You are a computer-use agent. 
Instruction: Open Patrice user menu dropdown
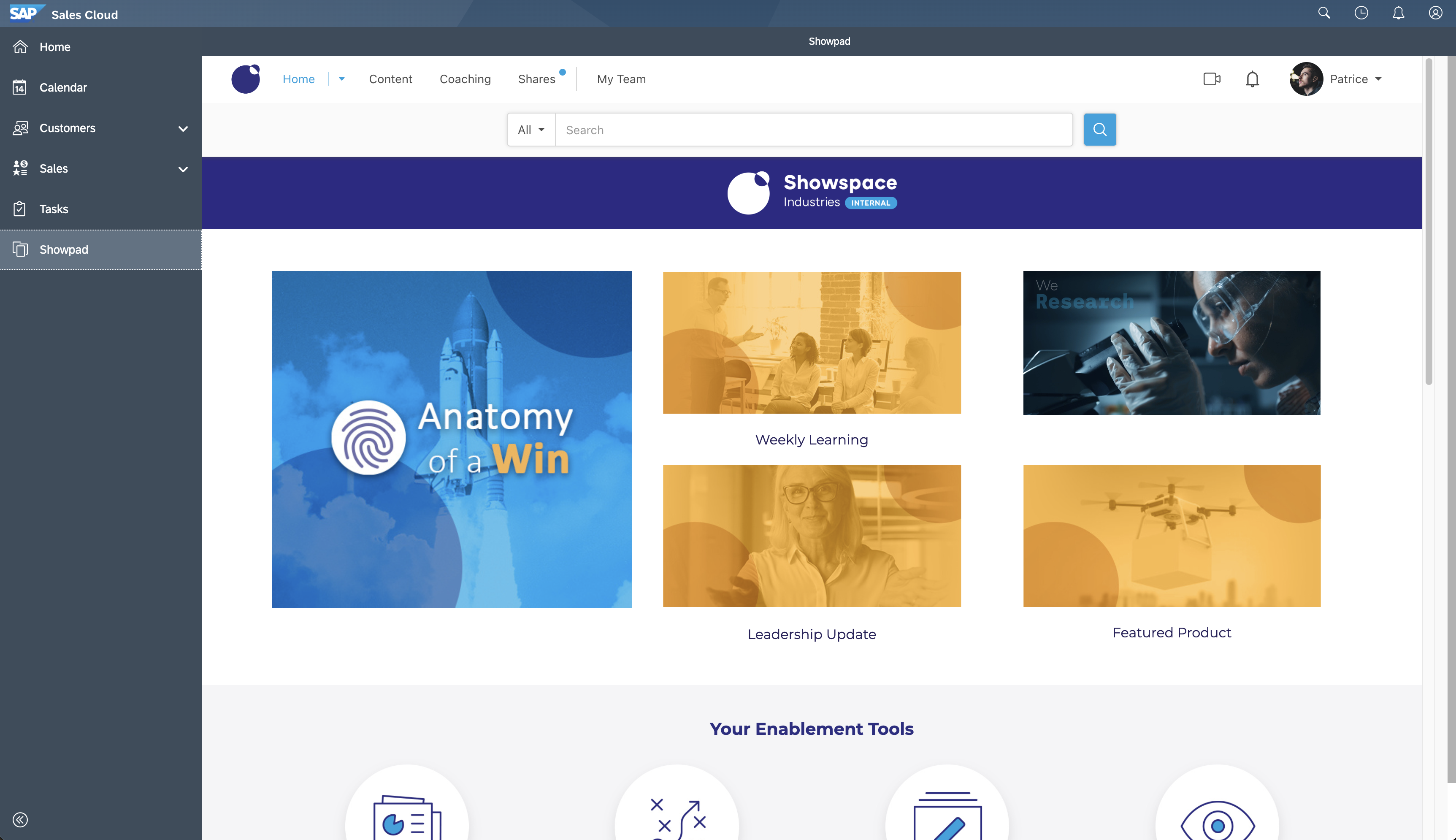[1378, 79]
